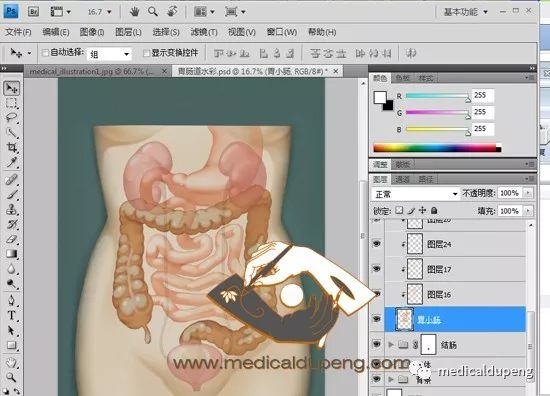Hide the 结肠 layer group
Image resolution: width=550 pixels, height=396 pixels.
click(377, 344)
